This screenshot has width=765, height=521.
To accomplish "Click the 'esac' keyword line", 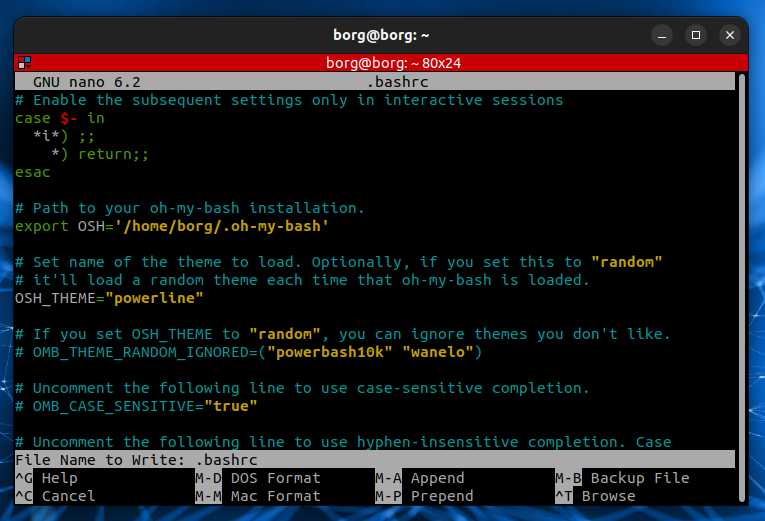I will [x=32, y=172].
